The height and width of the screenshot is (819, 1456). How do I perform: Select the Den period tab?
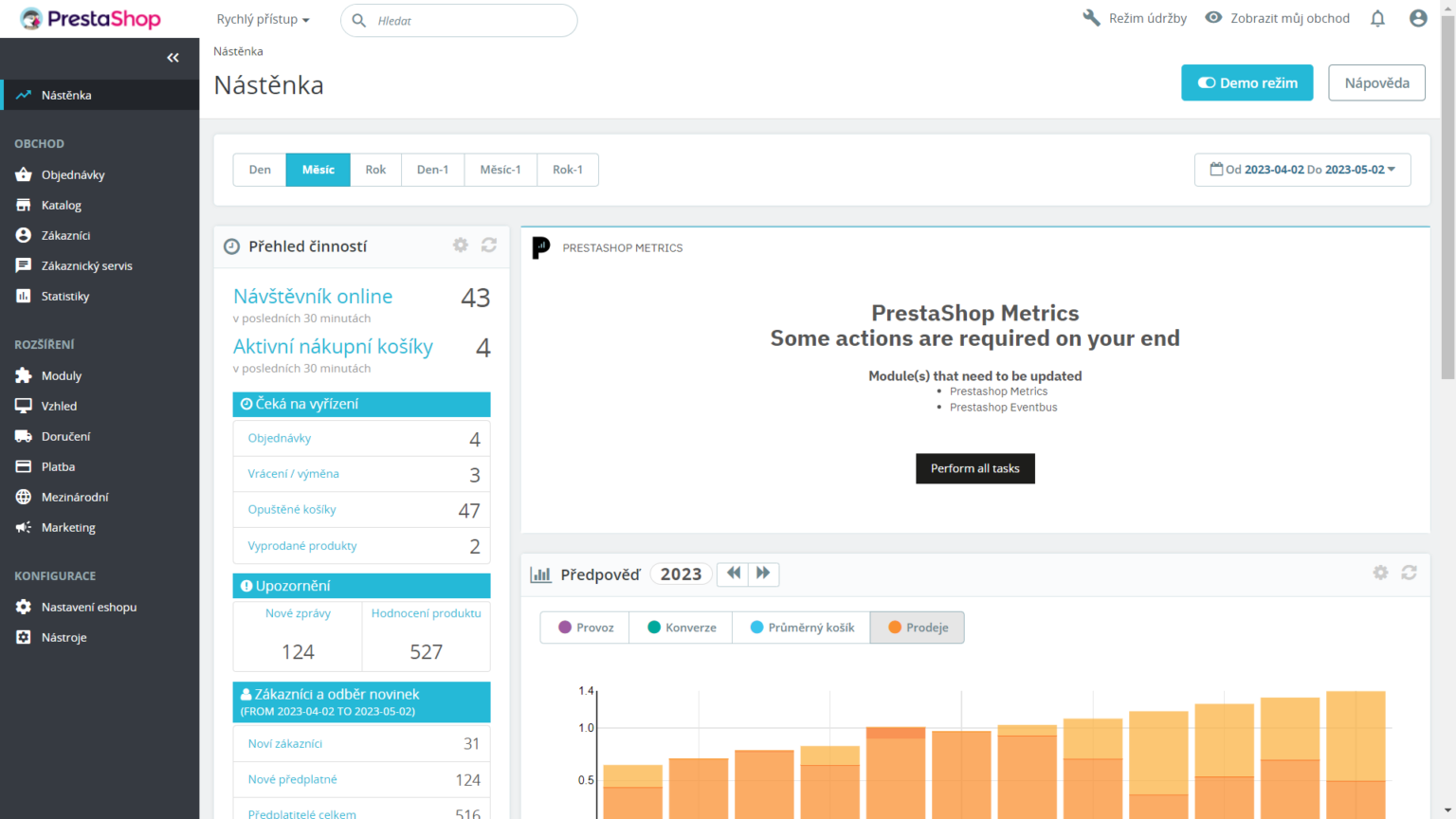(260, 170)
